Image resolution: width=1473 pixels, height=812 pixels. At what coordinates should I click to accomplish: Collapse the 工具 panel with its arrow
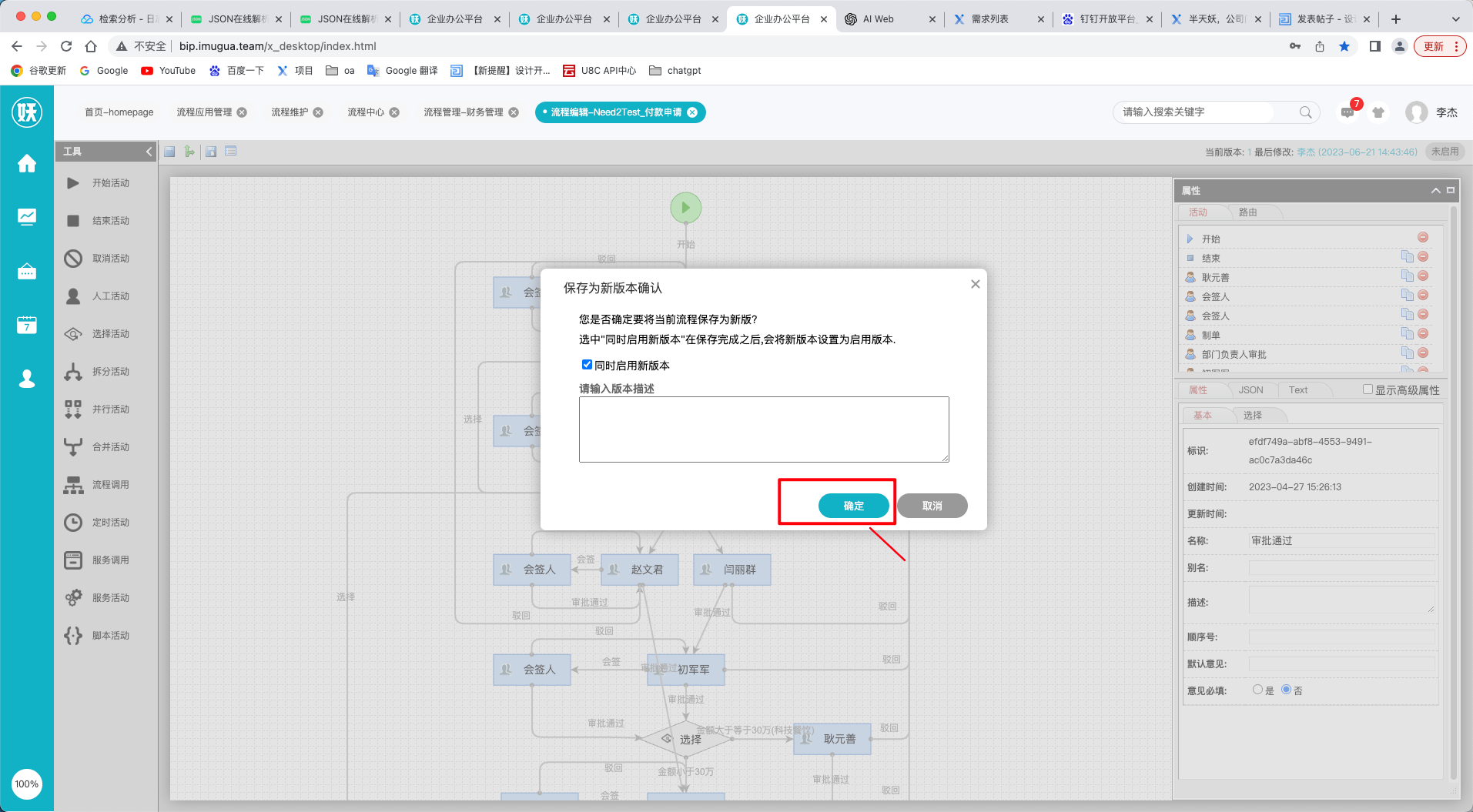tap(149, 152)
